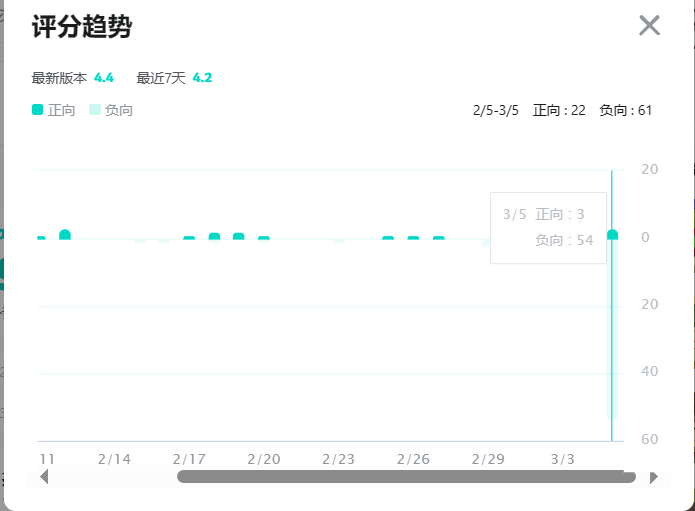Click the 最近7天 4.2 rating value
This screenshot has height=511, width=695.
point(202,78)
